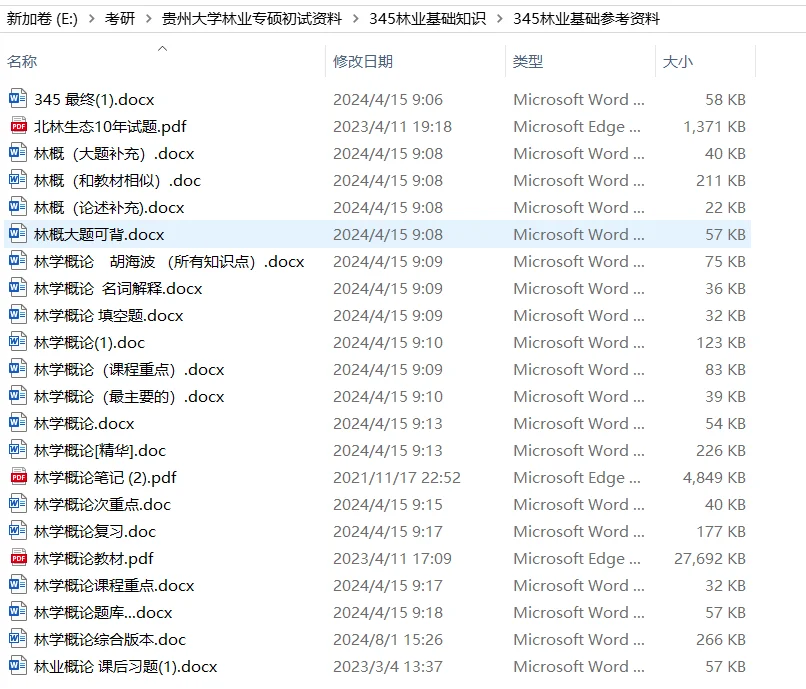Navigate to 345林业基础知识 in breadcrumb
Screen dimensions: 806x689
click(x=427, y=19)
